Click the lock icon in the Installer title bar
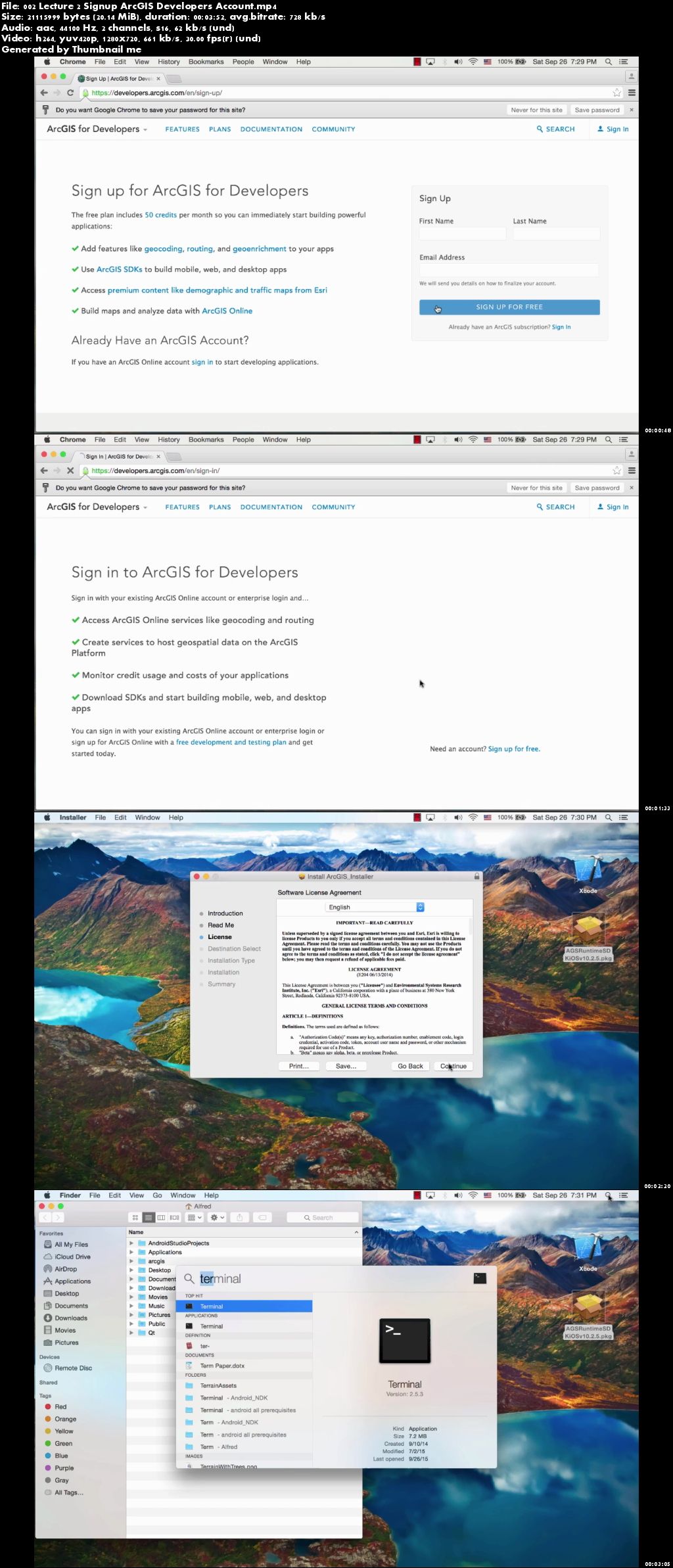The image size is (673, 1568). [476, 876]
